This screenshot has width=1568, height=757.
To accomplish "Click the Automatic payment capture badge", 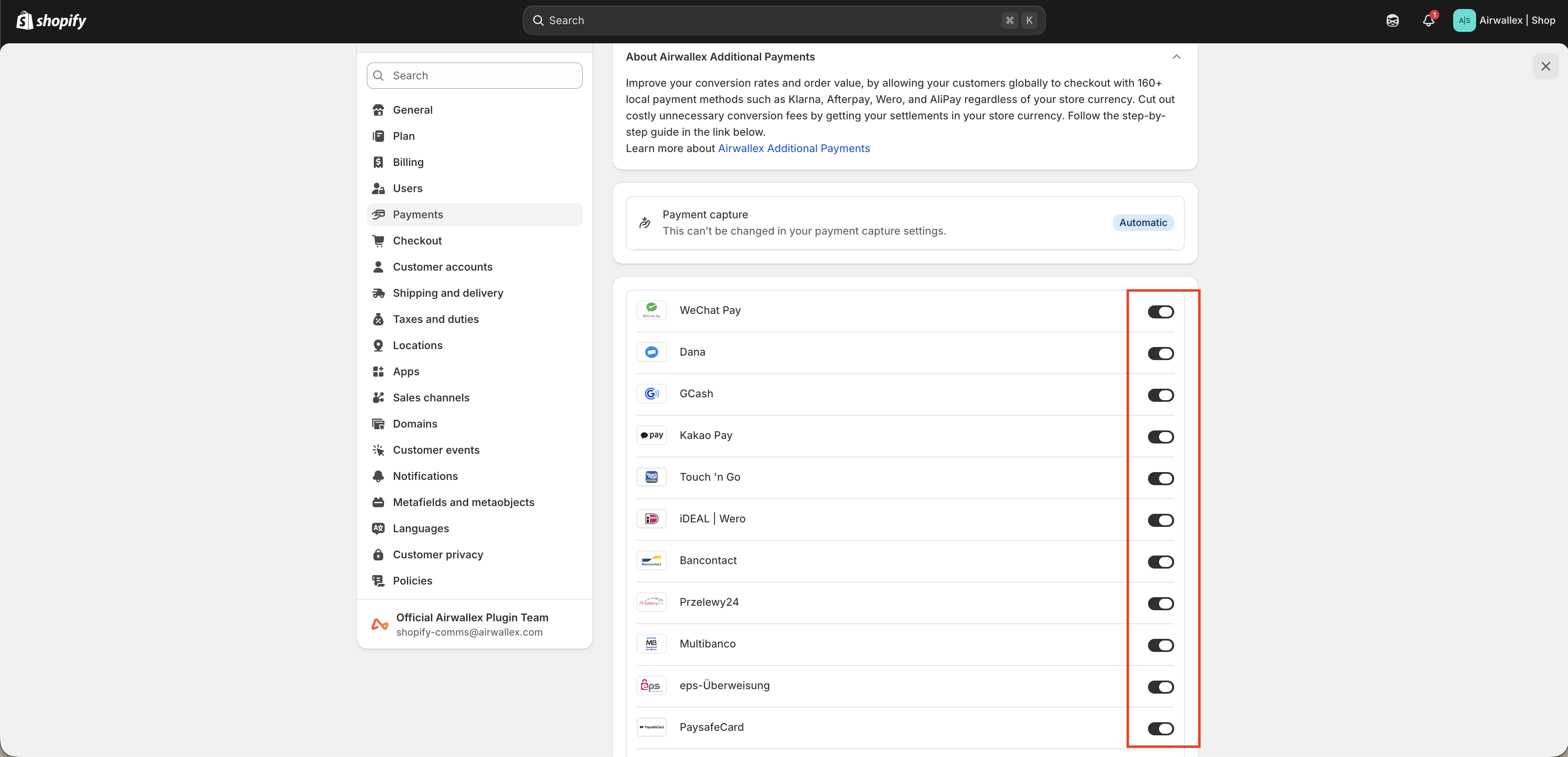I will (x=1143, y=224).
